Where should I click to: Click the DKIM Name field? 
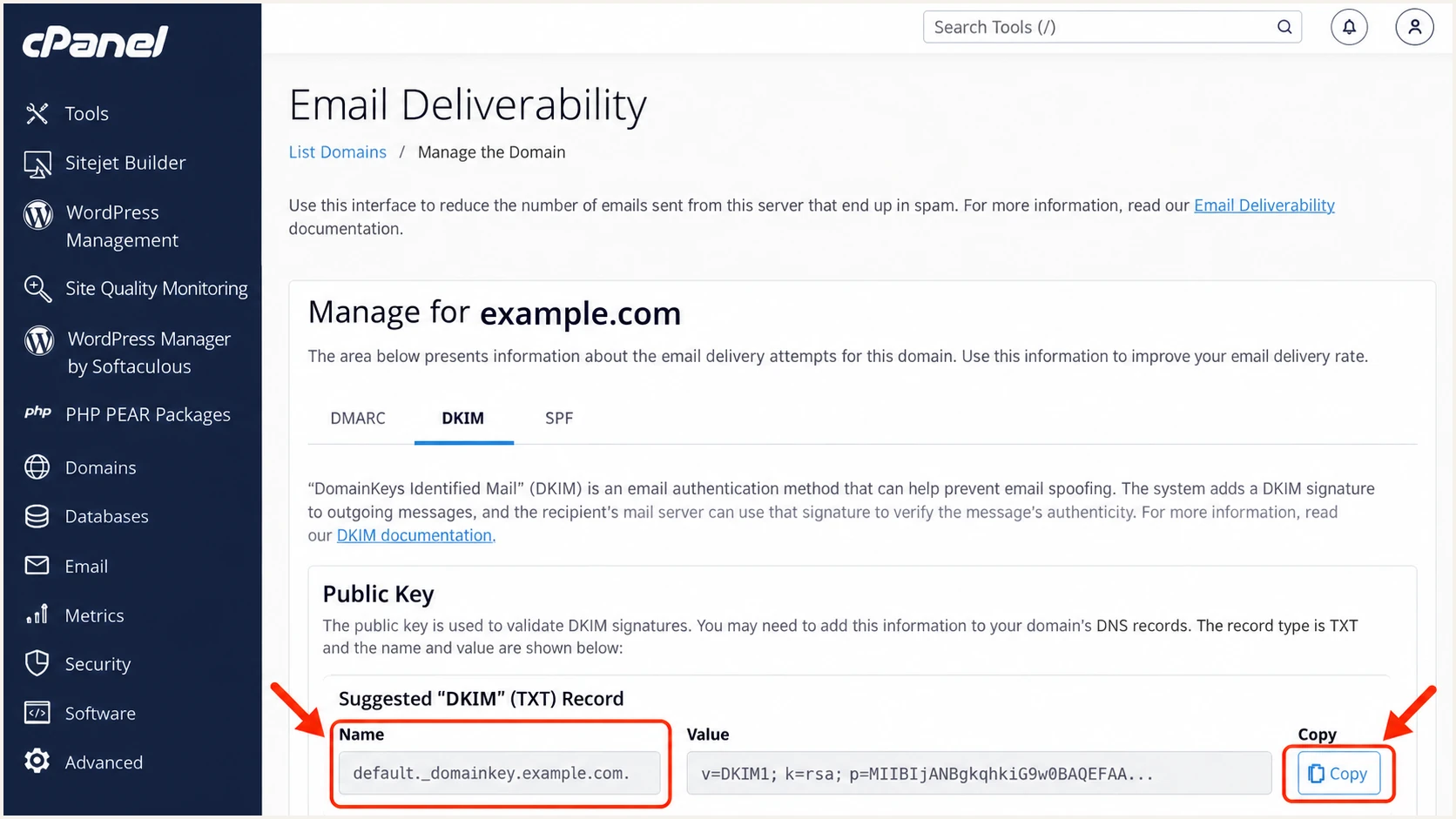(x=499, y=773)
